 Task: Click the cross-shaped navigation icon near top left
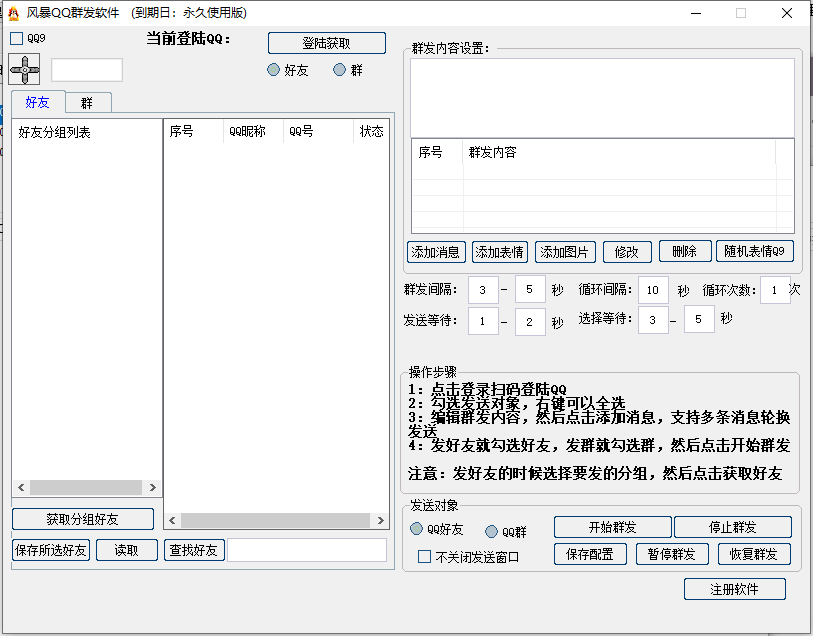pyautogui.click(x=26, y=69)
